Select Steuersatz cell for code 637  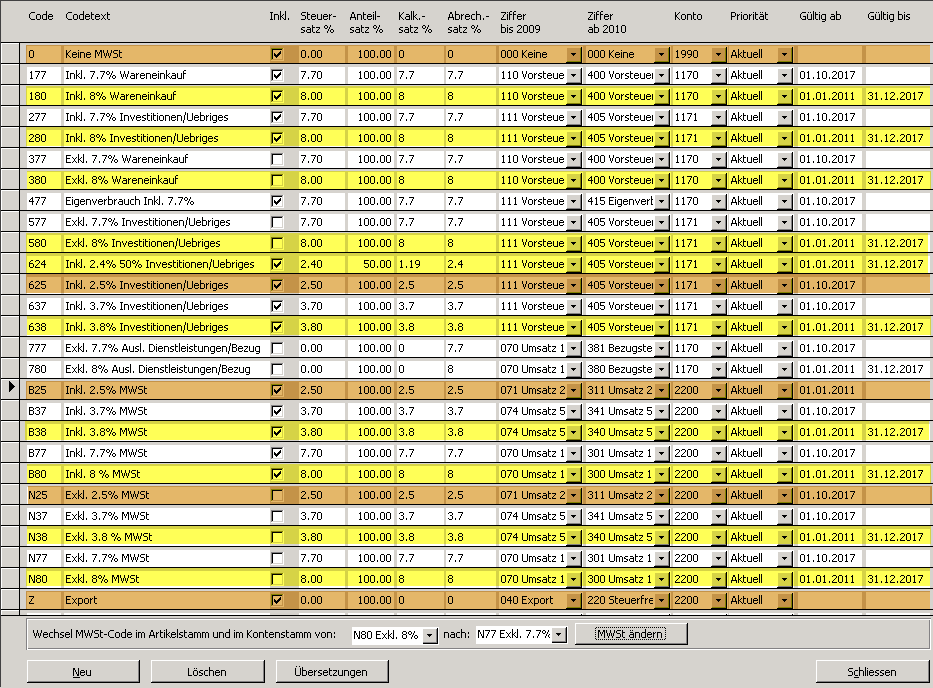pos(320,306)
